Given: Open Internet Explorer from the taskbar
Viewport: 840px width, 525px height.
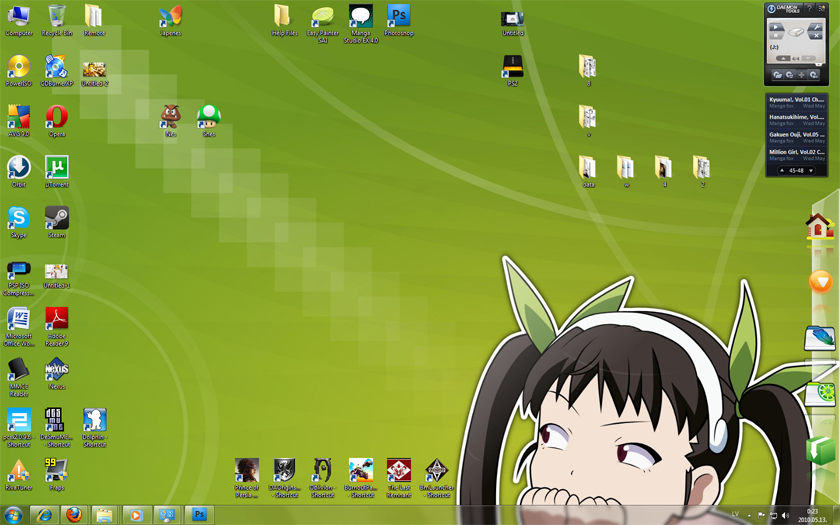Looking at the screenshot, I should (44, 515).
